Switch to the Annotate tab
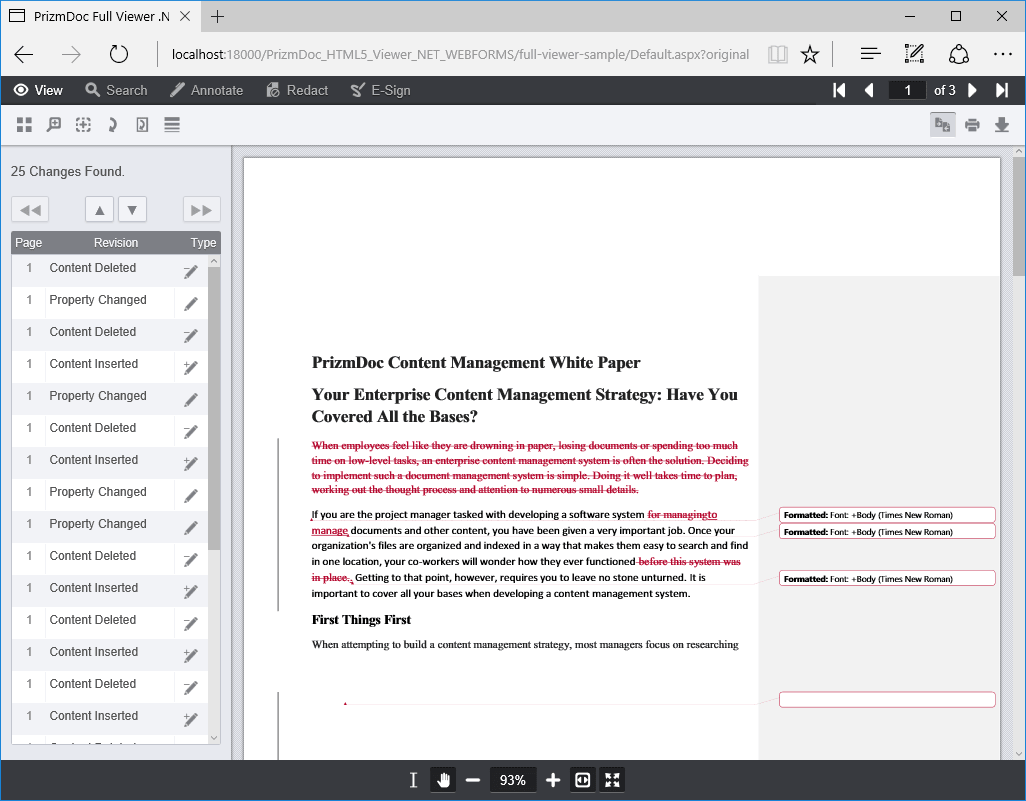Image resolution: width=1026 pixels, height=801 pixels. pyautogui.click(x=206, y=90)
